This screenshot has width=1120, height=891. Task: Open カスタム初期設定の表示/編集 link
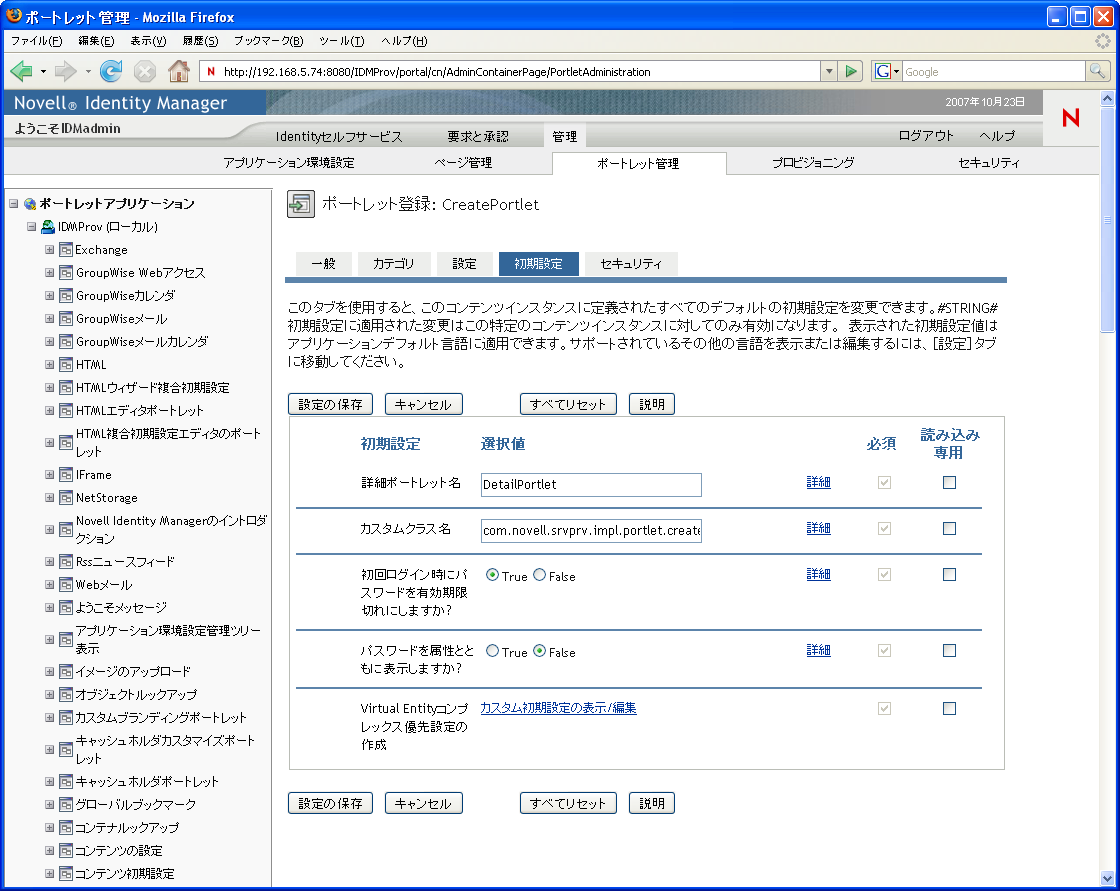click(559, 707)
